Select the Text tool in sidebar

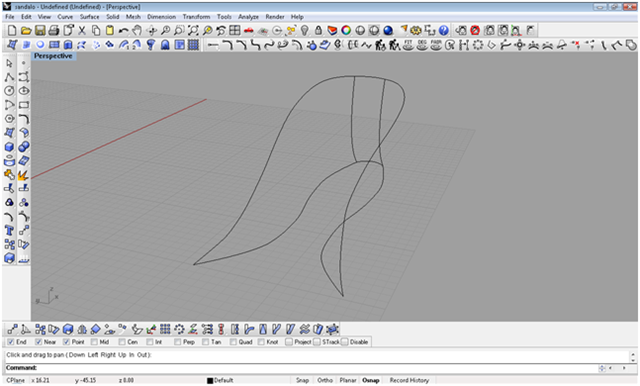[9, 231]
